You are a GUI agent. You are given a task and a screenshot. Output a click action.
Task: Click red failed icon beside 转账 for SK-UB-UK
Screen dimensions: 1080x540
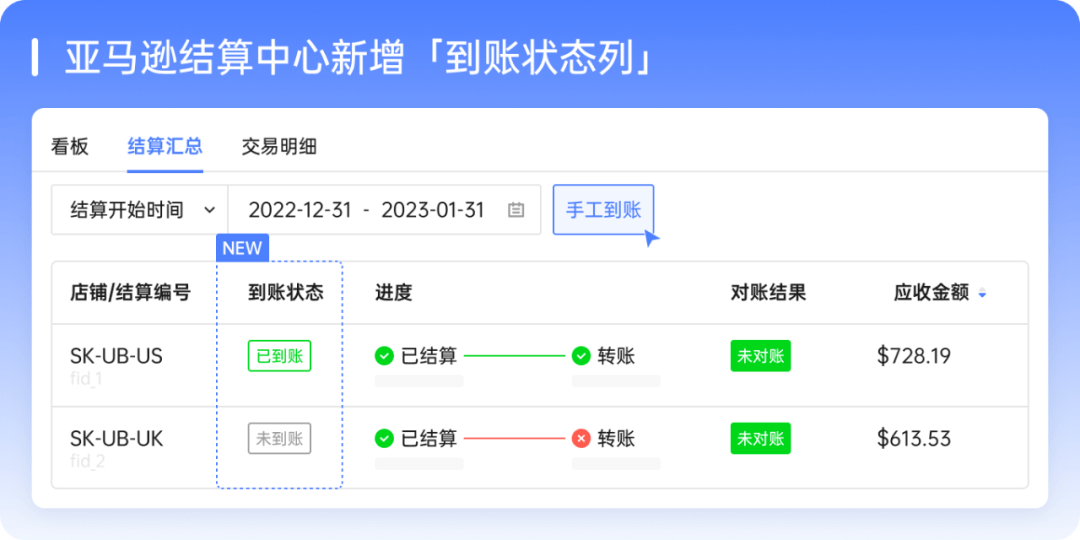(x=581, y=438)
